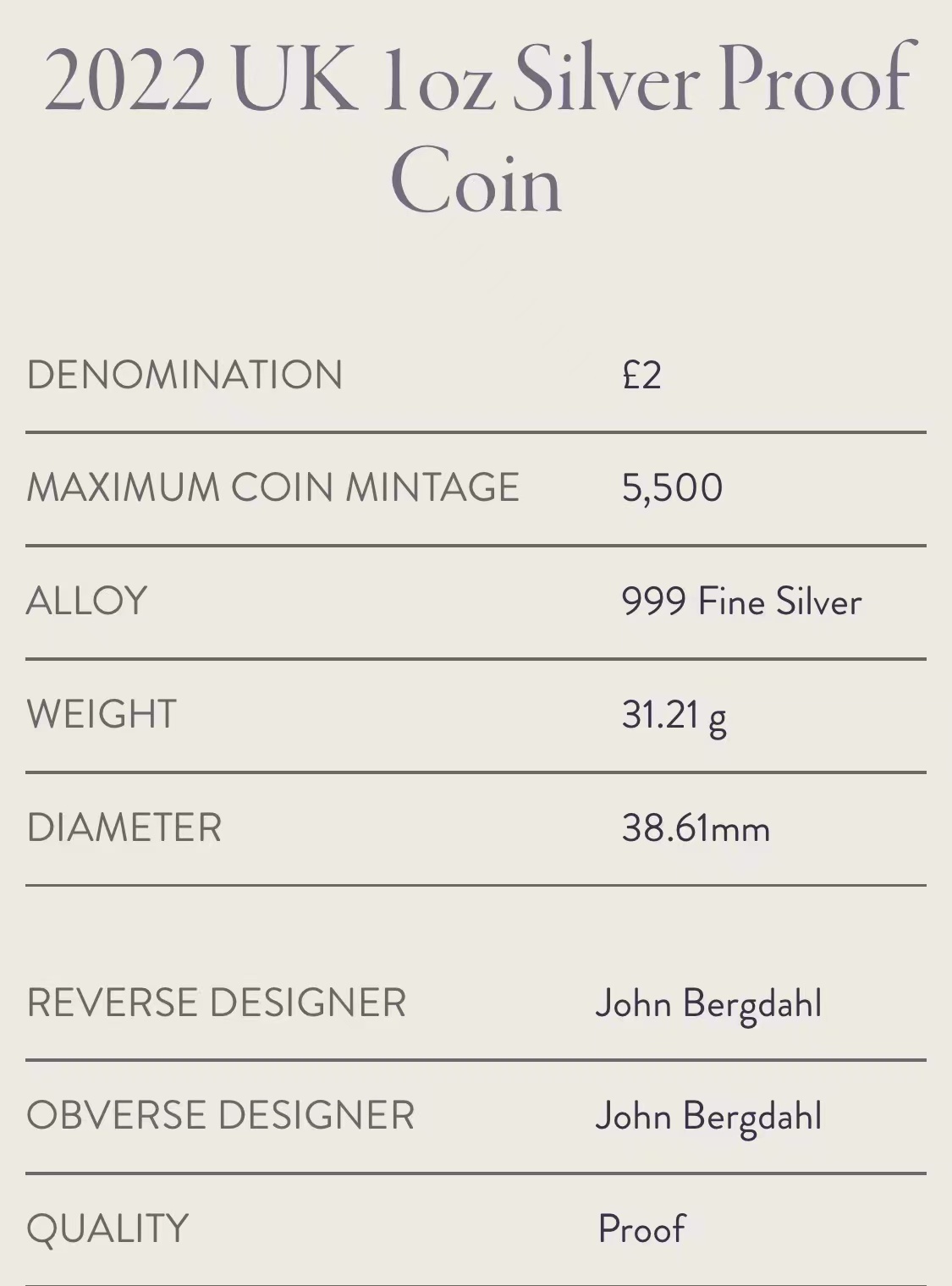Select the DIAMETER label
Image resolution: width=952 pixels, height=1286 pixels.
[124, 827]
